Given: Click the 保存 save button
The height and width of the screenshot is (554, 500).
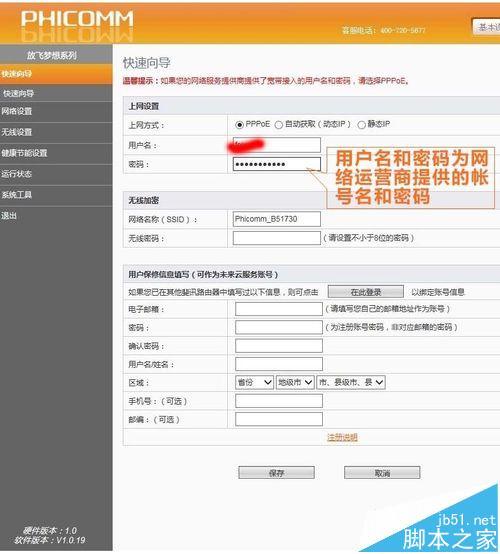Looking at the screenshot, I should pos(276,473).
